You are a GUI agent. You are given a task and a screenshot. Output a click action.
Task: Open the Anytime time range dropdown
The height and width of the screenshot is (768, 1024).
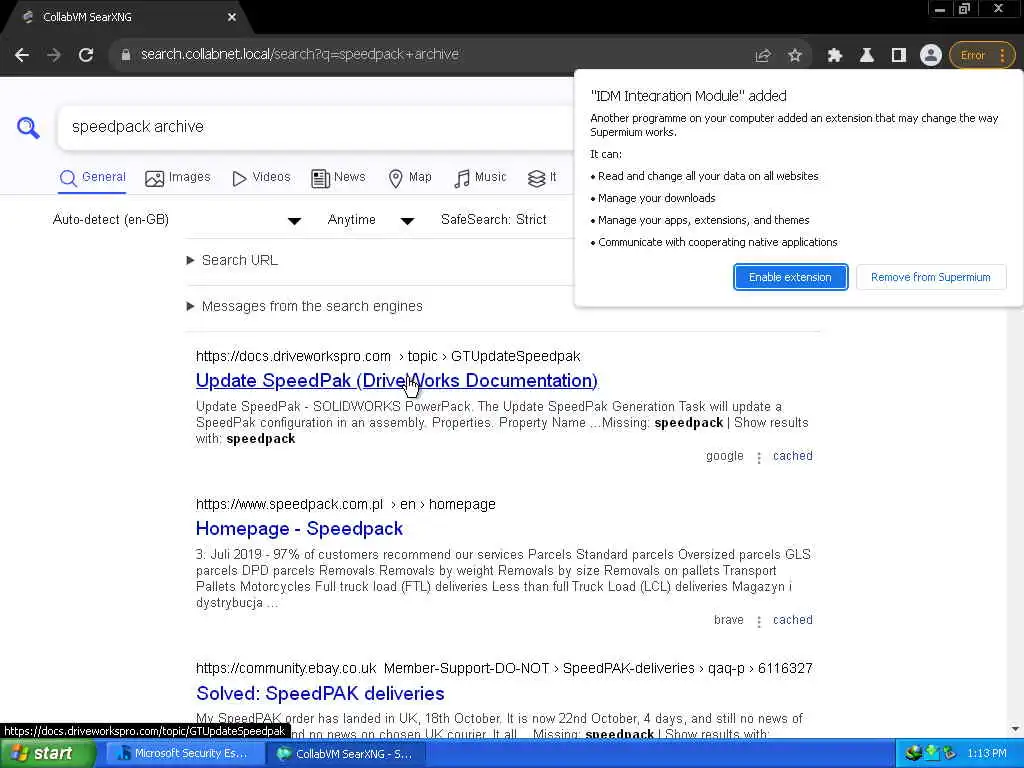[371, 220]
